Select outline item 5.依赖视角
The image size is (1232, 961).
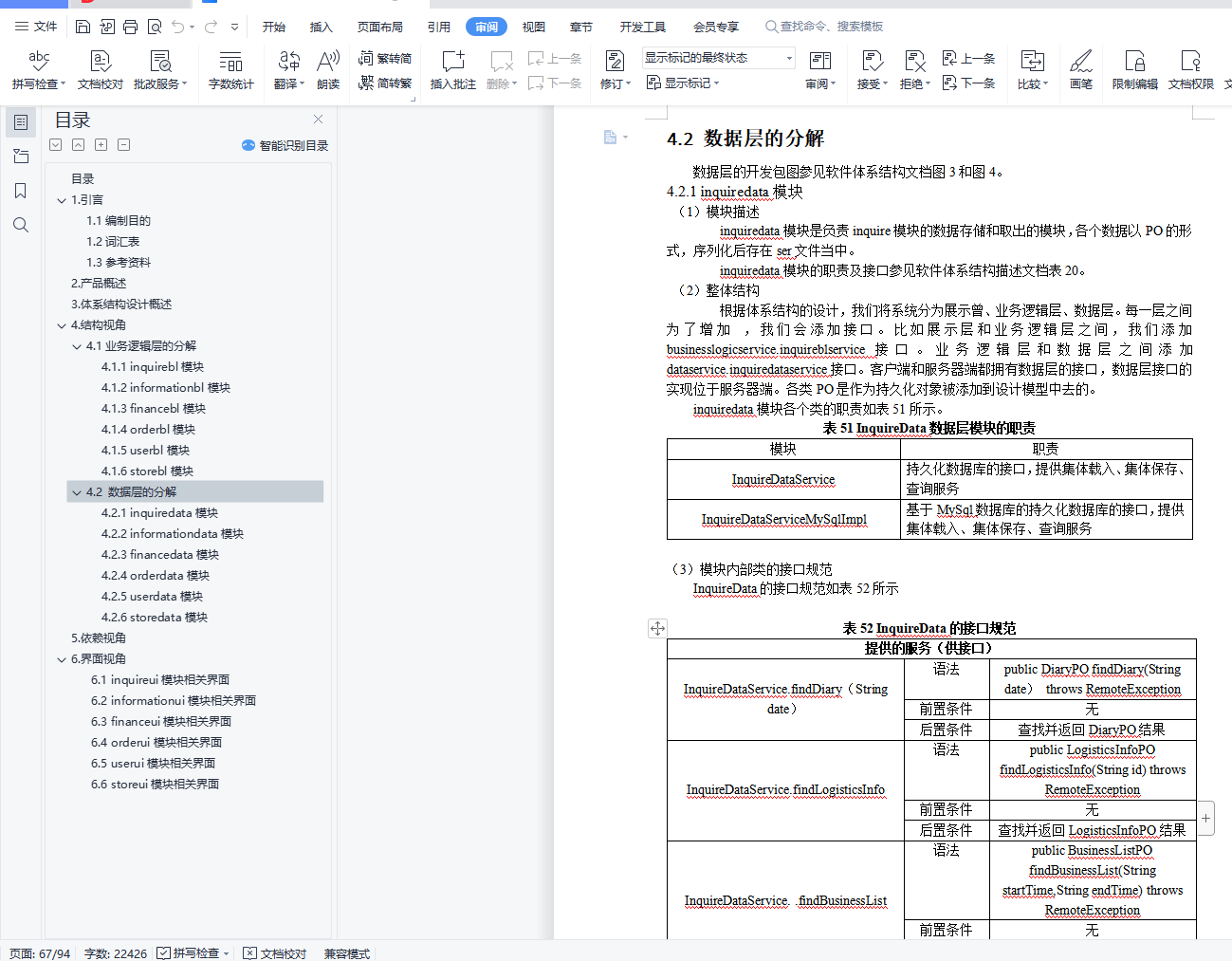[x=99, y=638]
